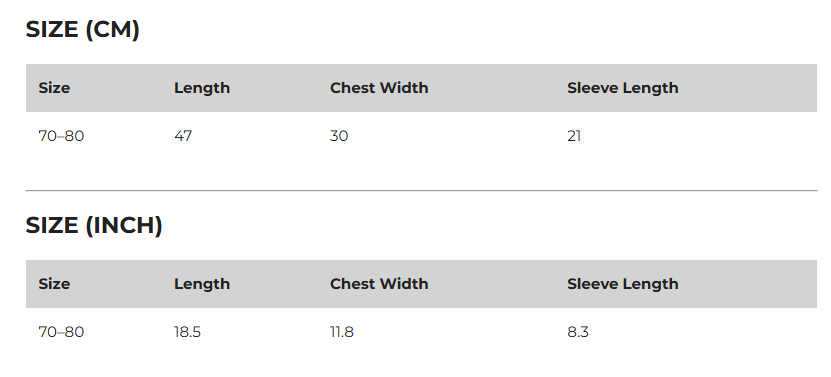Click the chest width value 11.8
831x377 pixels.
click(x=342, y=332)
